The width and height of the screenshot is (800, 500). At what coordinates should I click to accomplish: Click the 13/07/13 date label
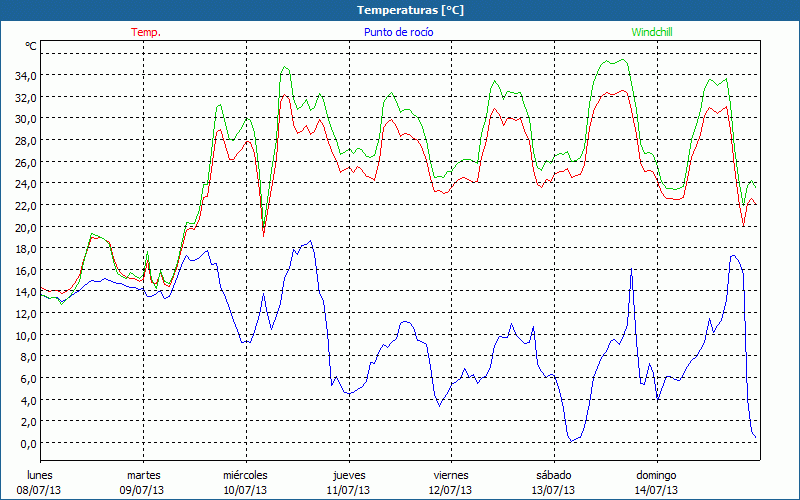click(554, 490)
